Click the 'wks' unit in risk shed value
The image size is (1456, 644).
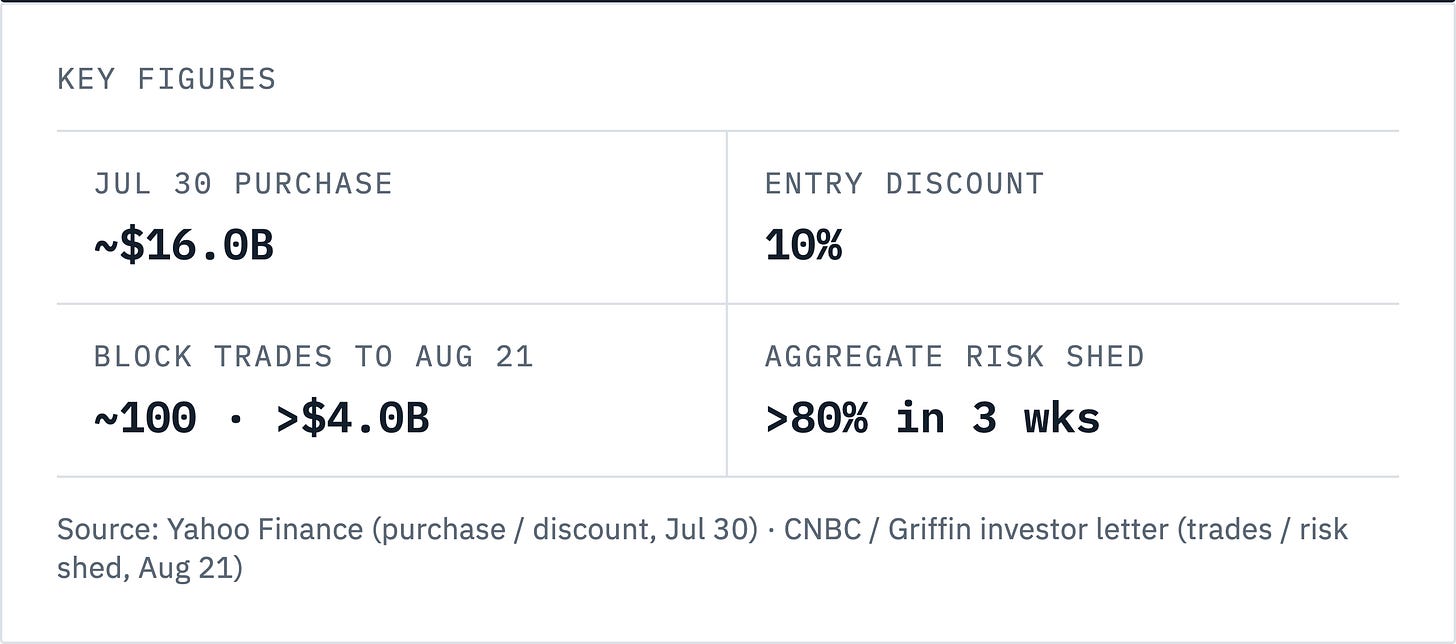tap(1062, 418)
